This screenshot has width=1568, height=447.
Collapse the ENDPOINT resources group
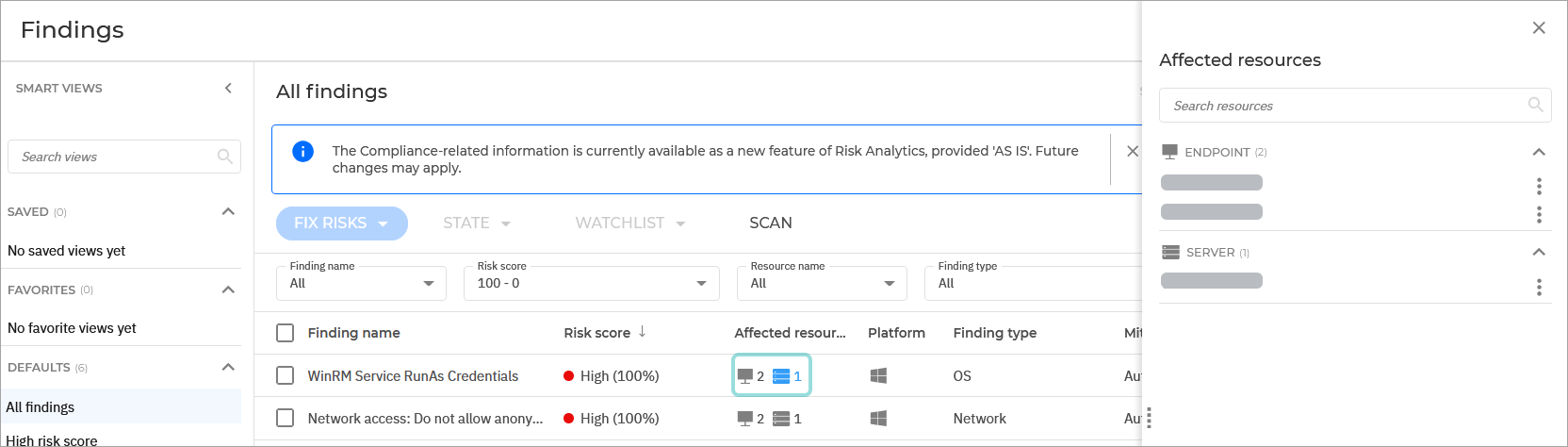click(1539, 152)
